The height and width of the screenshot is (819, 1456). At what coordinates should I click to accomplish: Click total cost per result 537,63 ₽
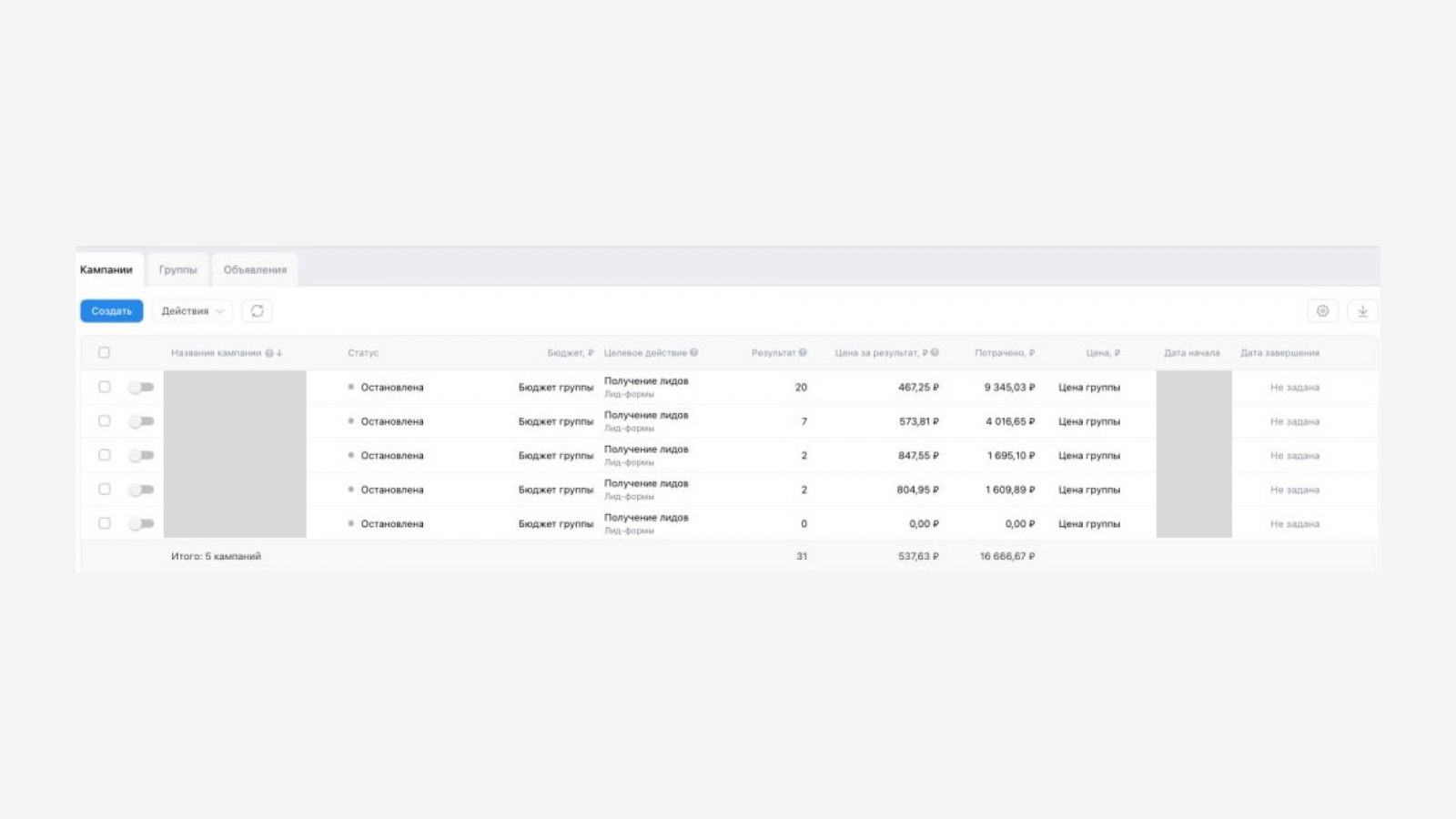(918, 556)
